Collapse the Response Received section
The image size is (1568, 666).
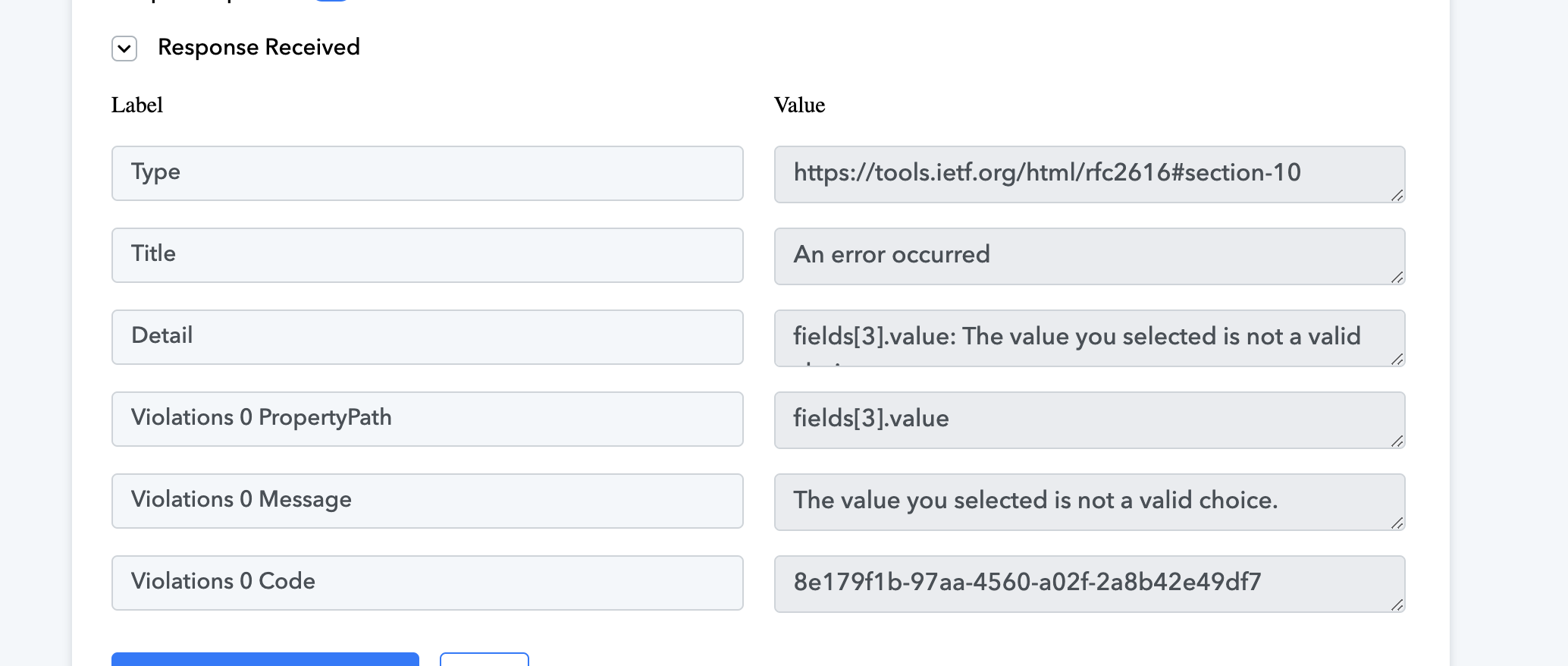click(124, 49)
